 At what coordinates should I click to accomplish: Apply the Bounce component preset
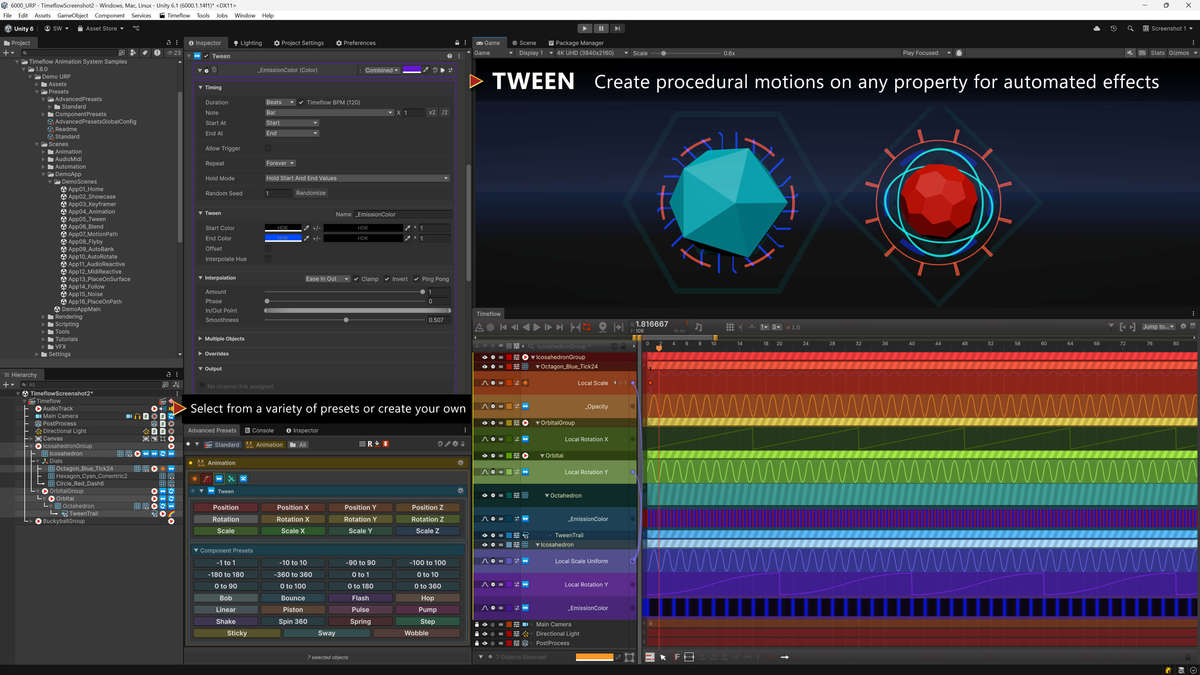tap(293, 598)
